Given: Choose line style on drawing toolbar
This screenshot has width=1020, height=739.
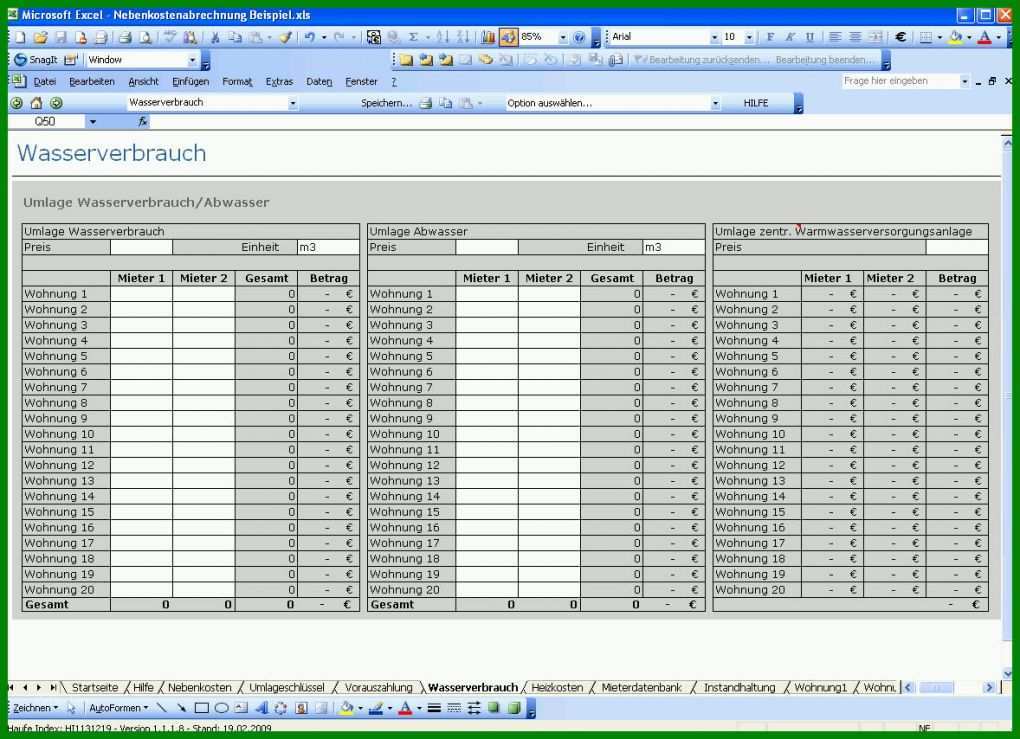Looking at the screenshot, I should pyautogui.click(x=434, y=708).
